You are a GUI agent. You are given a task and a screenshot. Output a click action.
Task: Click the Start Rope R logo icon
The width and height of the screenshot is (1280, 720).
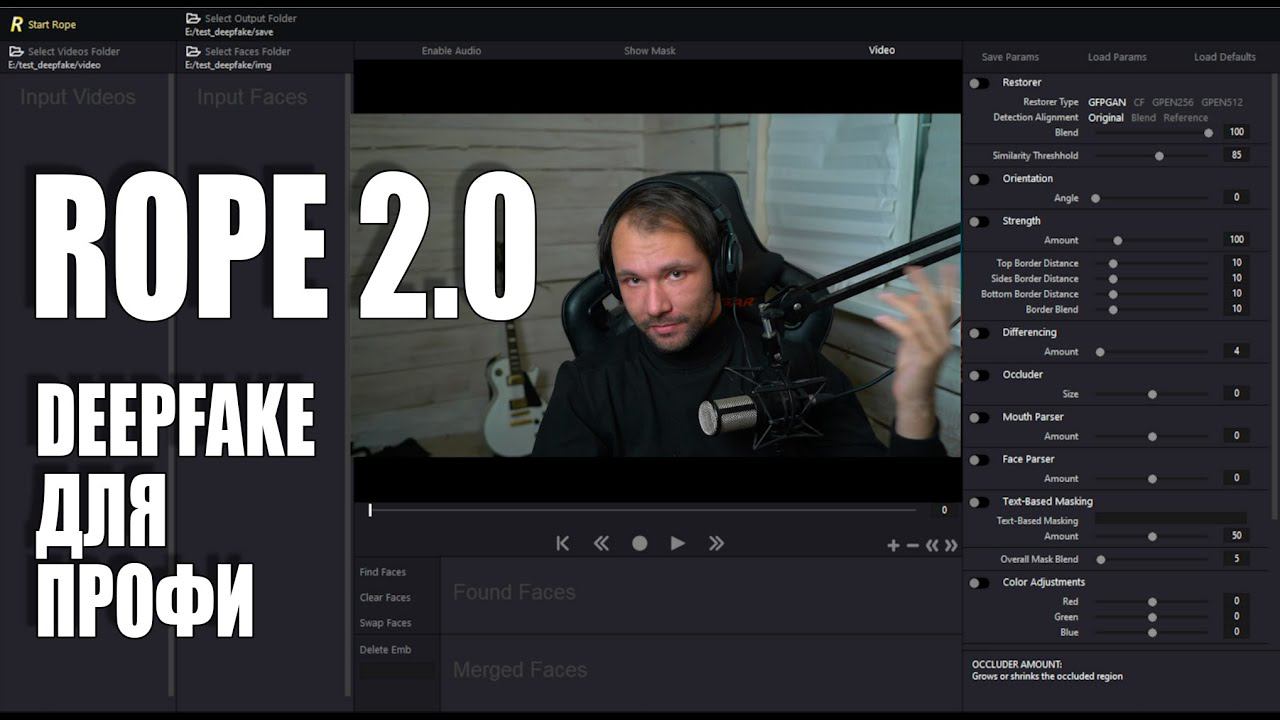click(16, 24)
